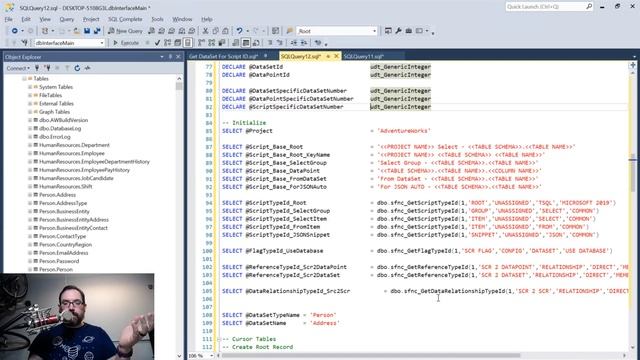
Task: Collapse the Cursor Tables comment region at line 111
Action: point(218,339)
